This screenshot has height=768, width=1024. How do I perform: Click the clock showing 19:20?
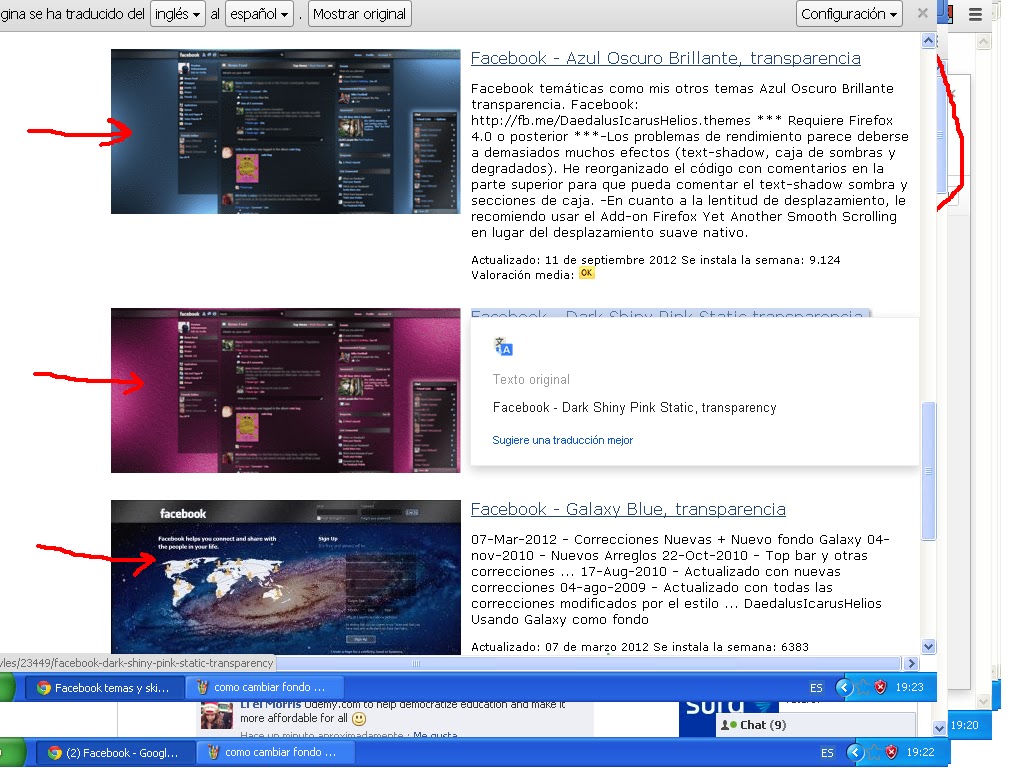(x=964, y=725)
